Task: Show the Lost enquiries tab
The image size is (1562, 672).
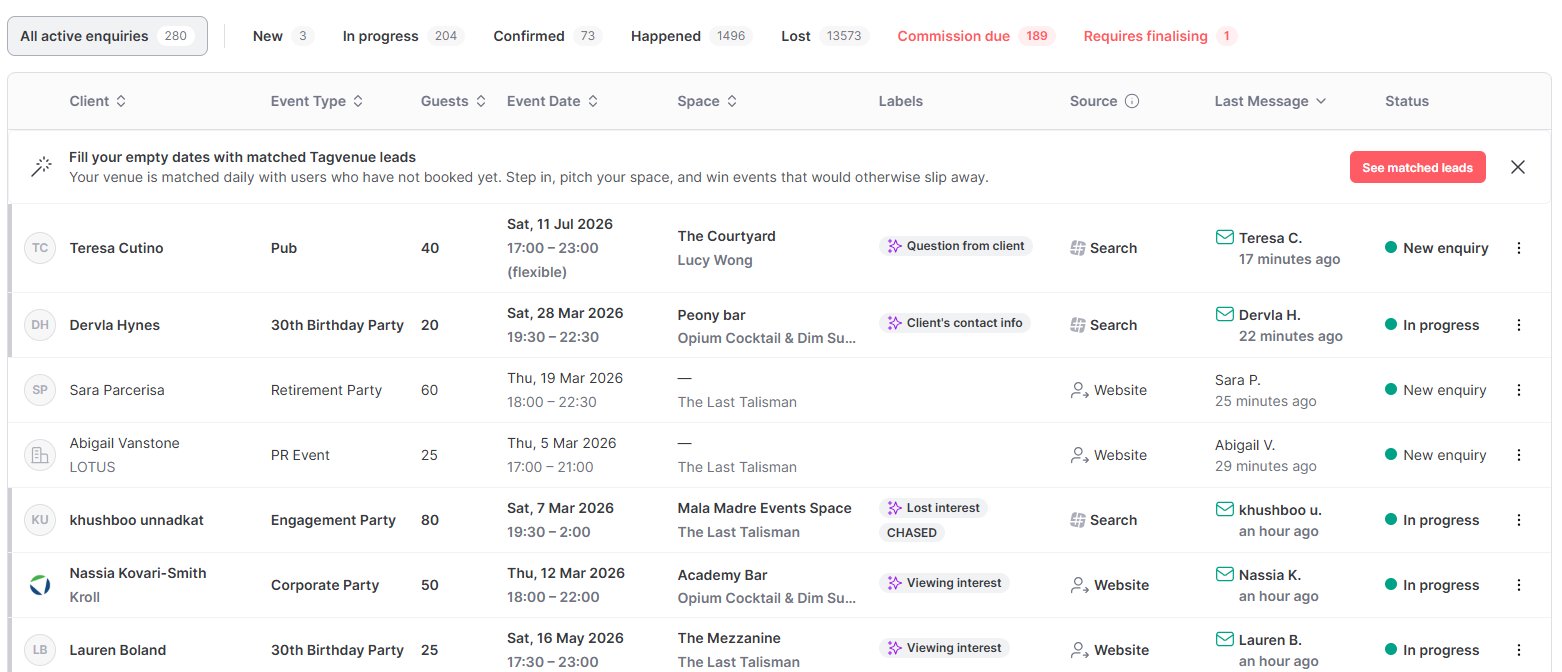Action: pyautogui.click(x=825, y=36)
